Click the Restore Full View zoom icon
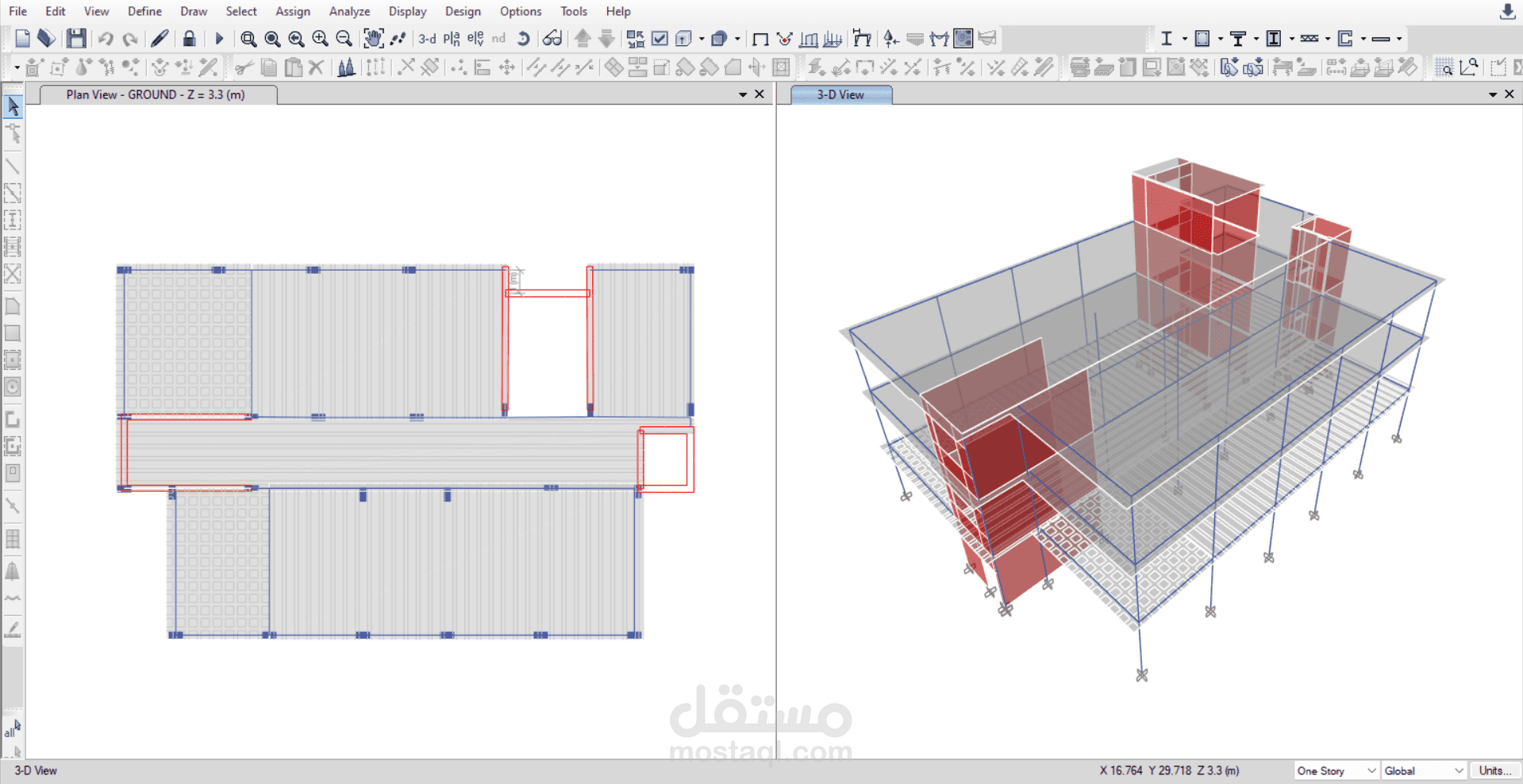Screen dimensions: 1523x784 272,38
